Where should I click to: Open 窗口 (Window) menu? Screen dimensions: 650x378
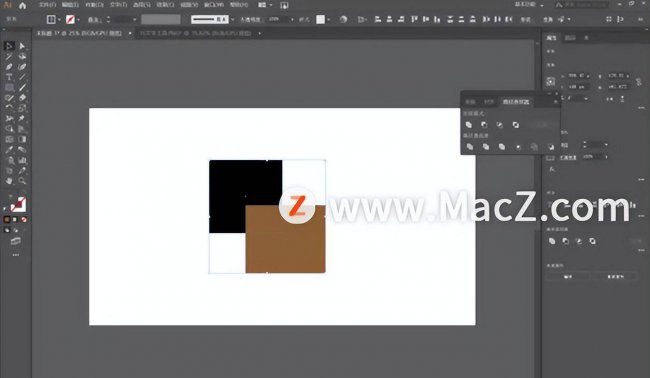click(x=214, y=5)
